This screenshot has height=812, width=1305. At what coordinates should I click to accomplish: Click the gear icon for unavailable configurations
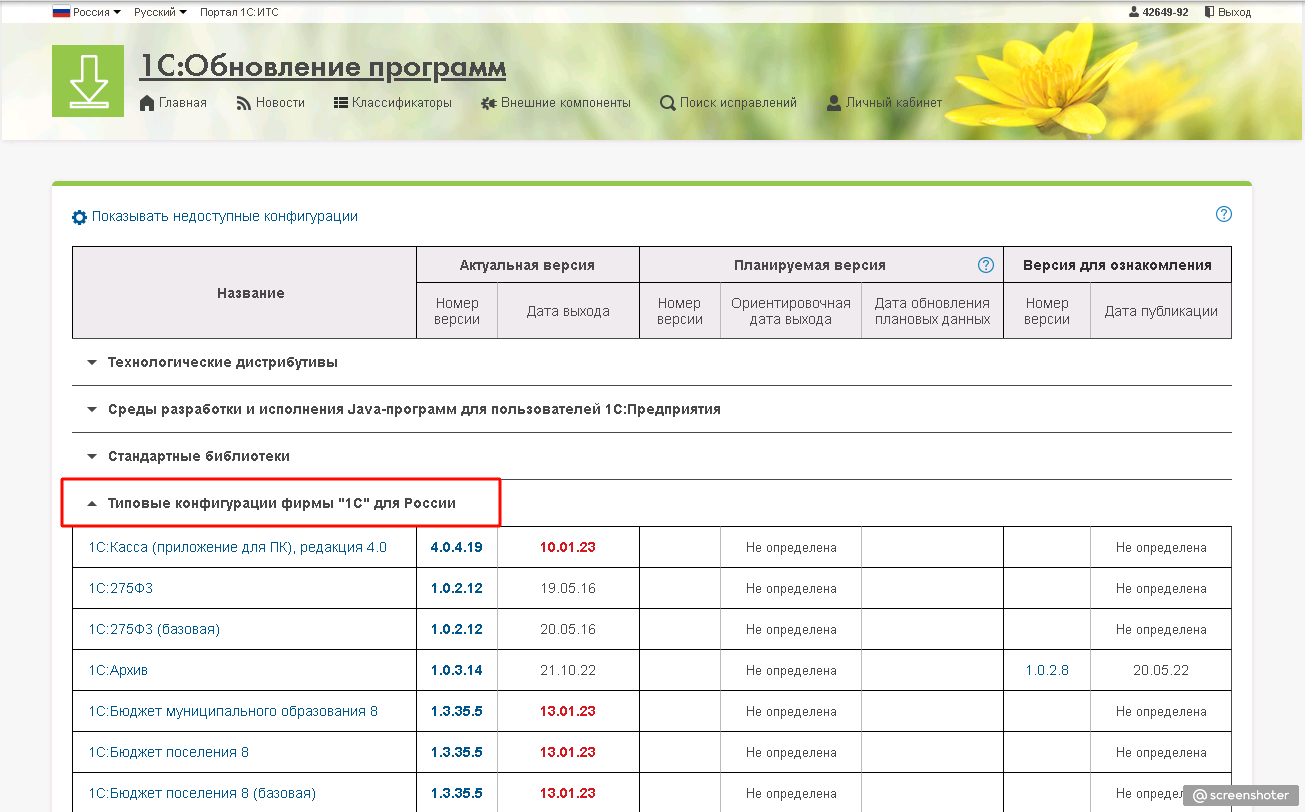pos(80,217)
